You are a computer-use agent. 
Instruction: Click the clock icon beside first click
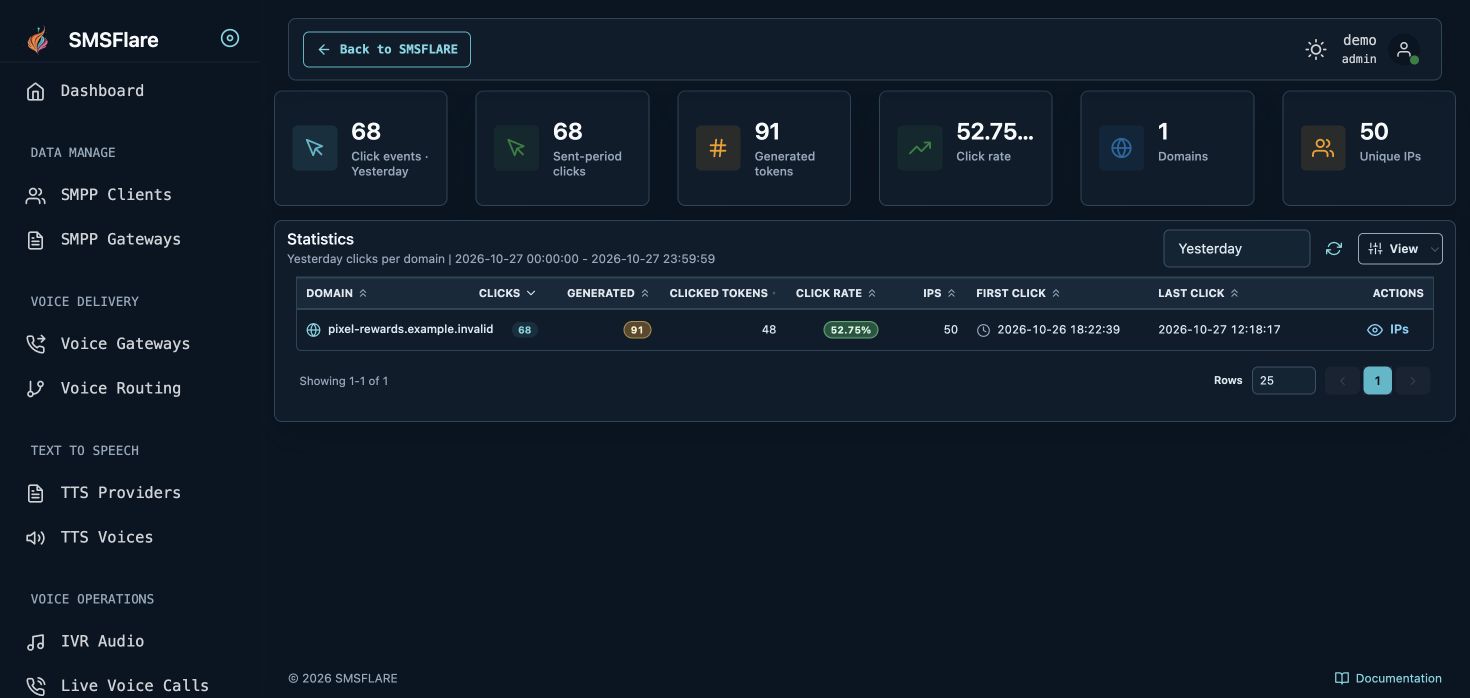(x=983, y=330)
